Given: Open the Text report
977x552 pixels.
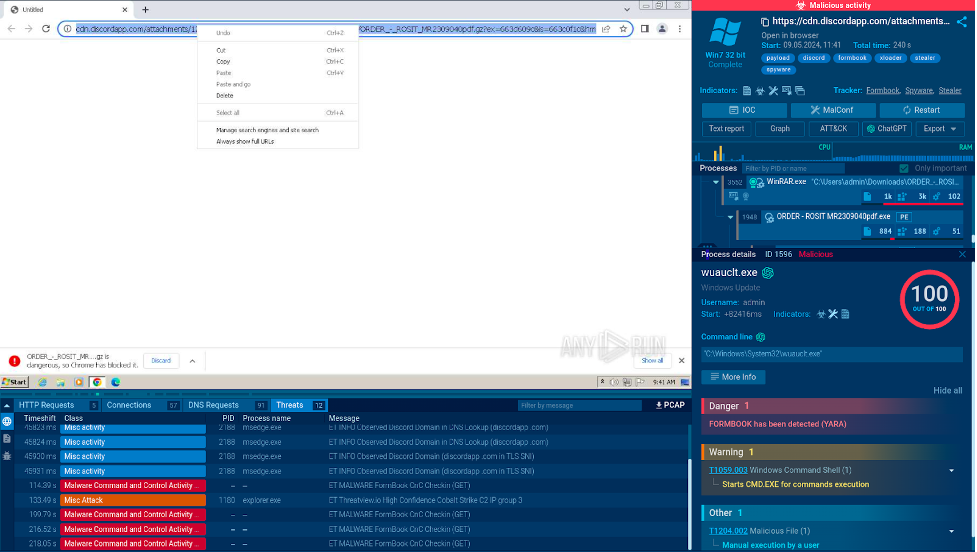Looking at the screenshot, I should coord(727,129).
